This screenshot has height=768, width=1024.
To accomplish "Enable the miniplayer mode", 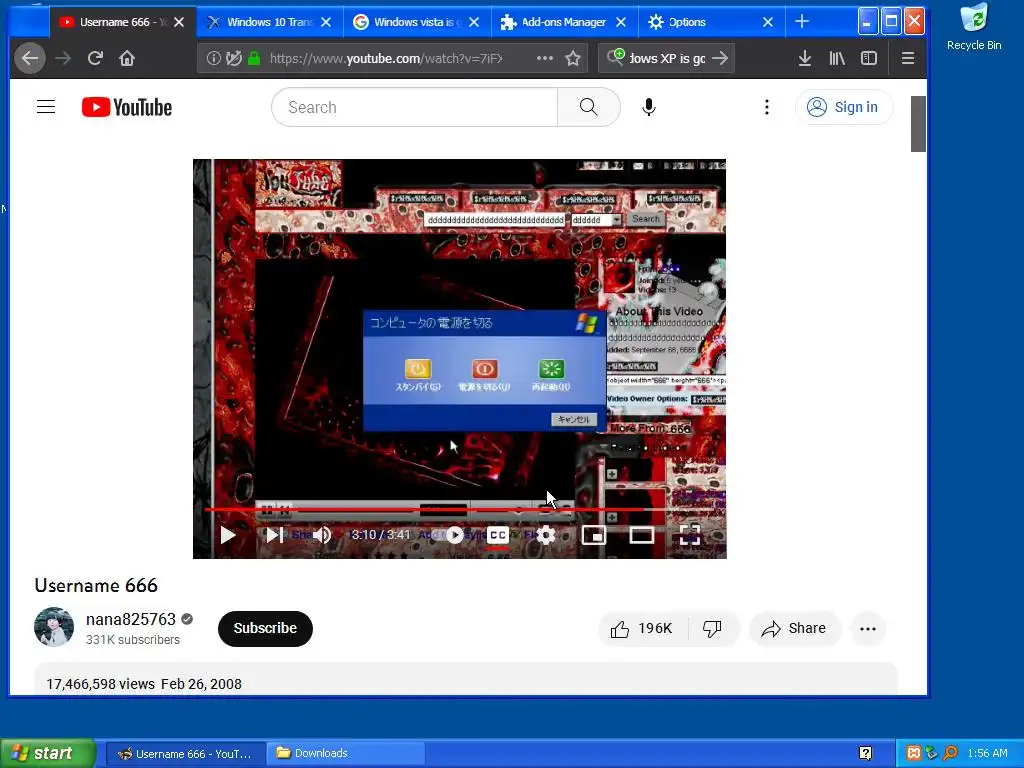I will 594,536.
